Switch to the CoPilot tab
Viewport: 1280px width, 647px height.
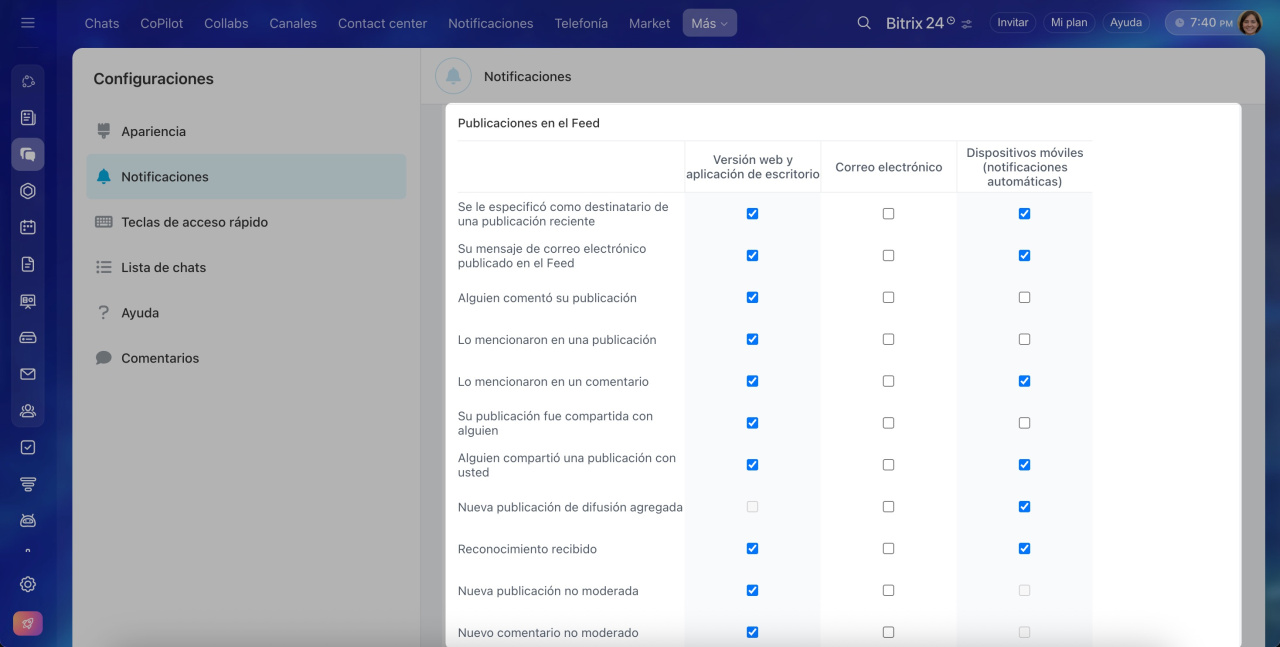click(161, 23)
